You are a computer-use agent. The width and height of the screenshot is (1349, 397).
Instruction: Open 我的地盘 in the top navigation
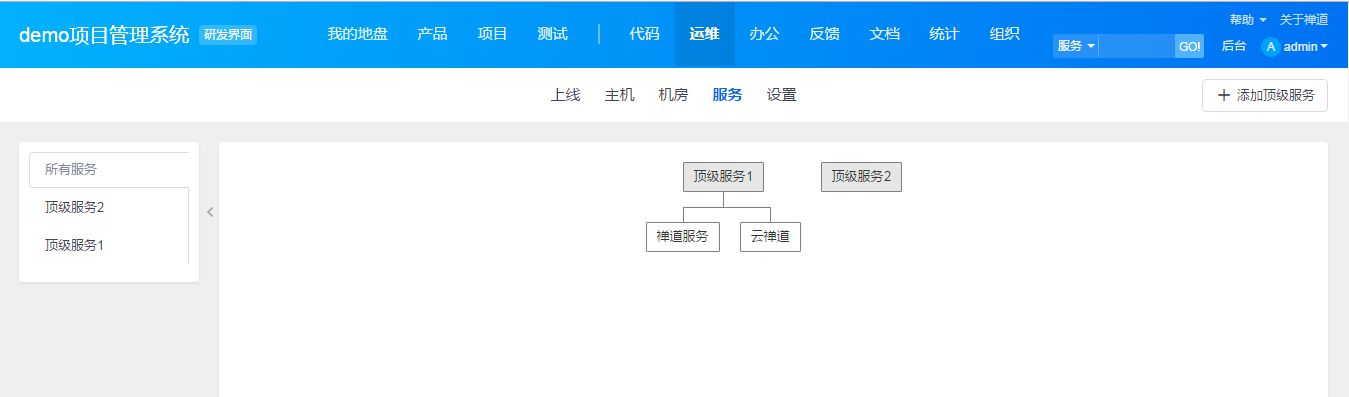click(x=357, y=33)
